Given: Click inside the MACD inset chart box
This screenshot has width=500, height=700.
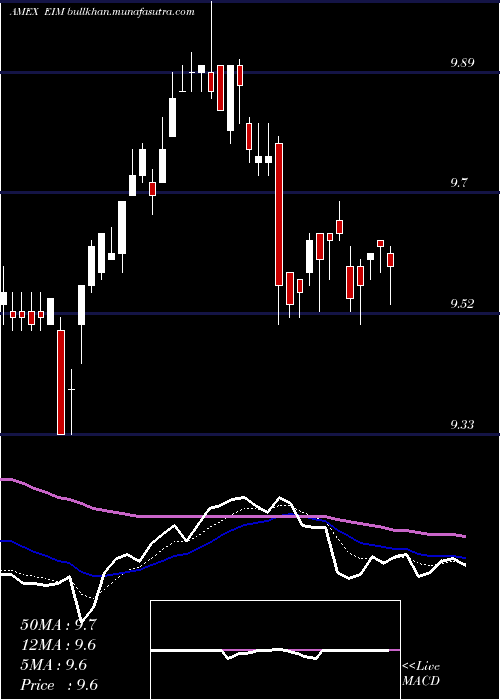Looking at the screenshot, I should click(275, 650).
